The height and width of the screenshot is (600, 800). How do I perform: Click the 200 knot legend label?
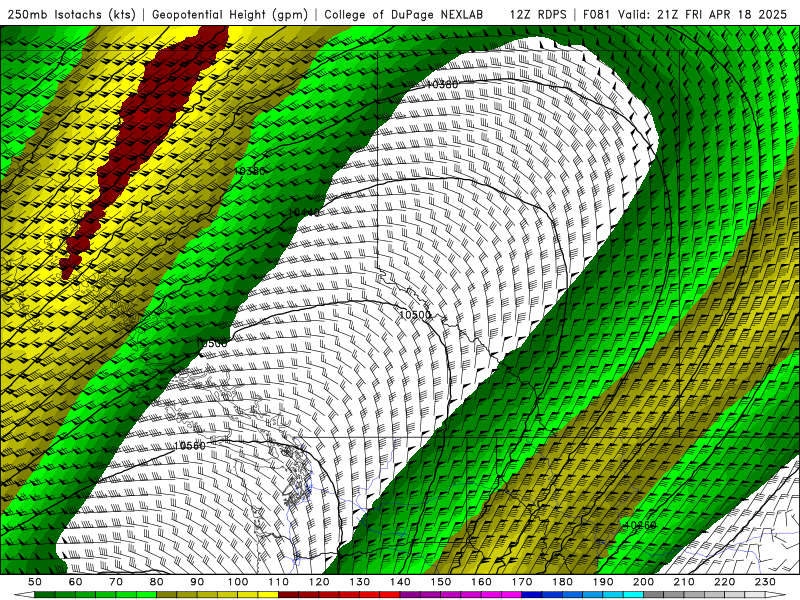(x=643, y=582)
